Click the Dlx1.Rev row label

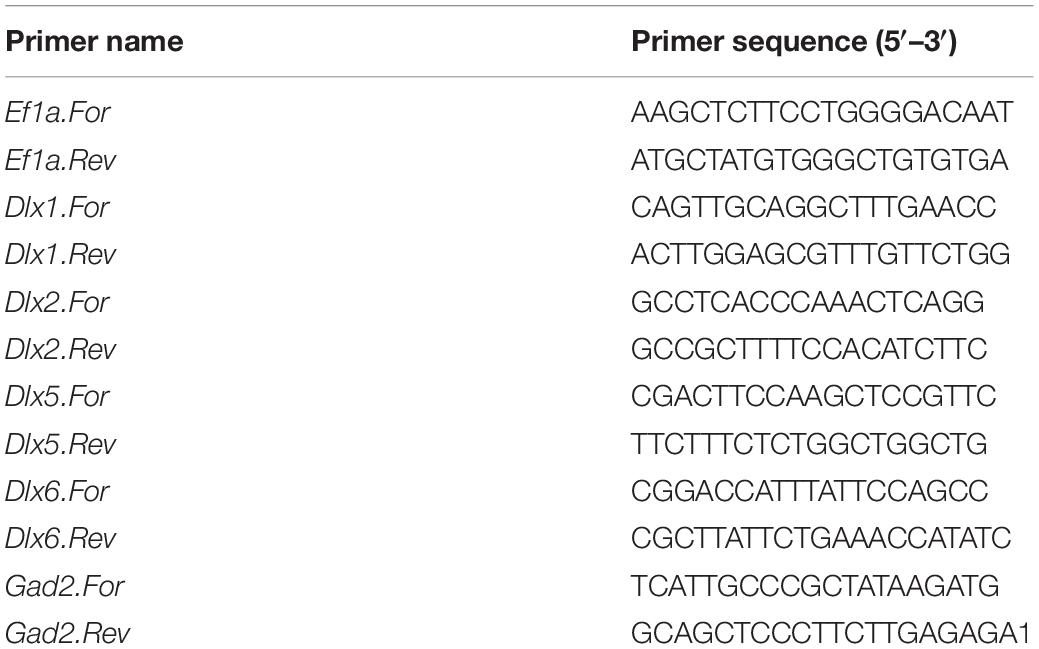click(60, 255)
